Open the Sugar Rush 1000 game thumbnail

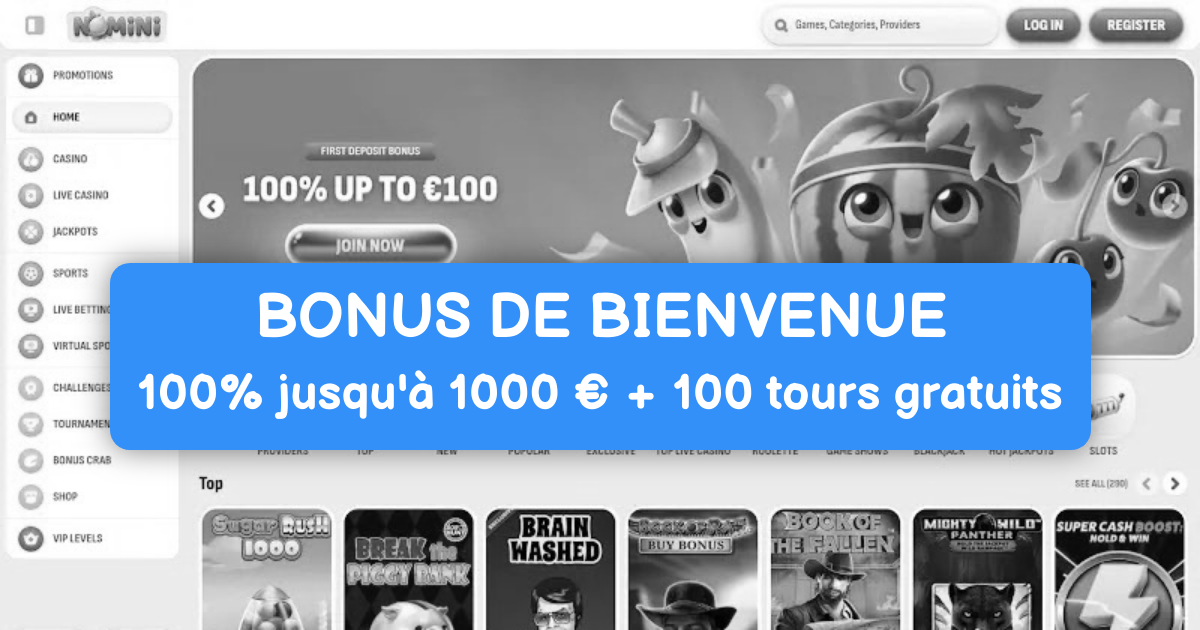click(267, 569)
